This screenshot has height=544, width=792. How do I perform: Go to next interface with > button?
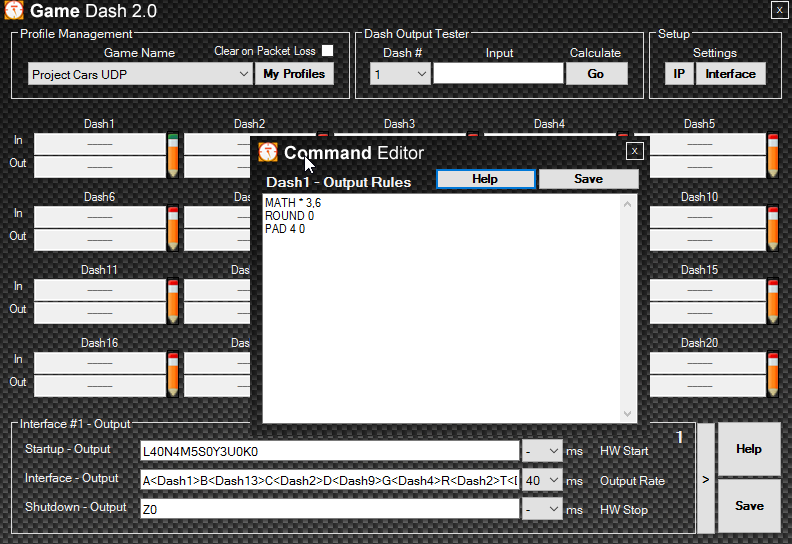click(x=706, y=479)
